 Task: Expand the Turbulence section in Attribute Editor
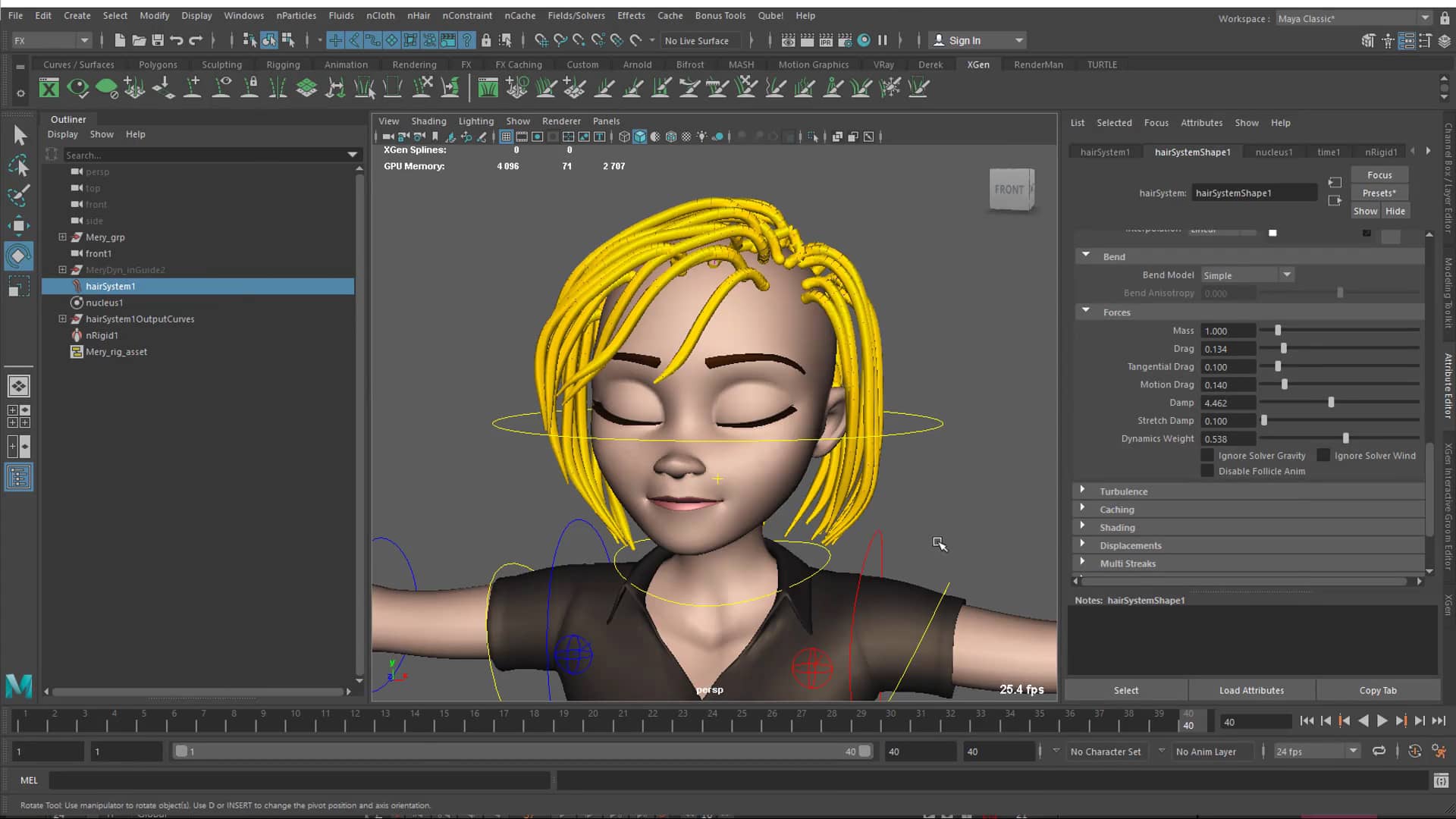(1084, 491)
